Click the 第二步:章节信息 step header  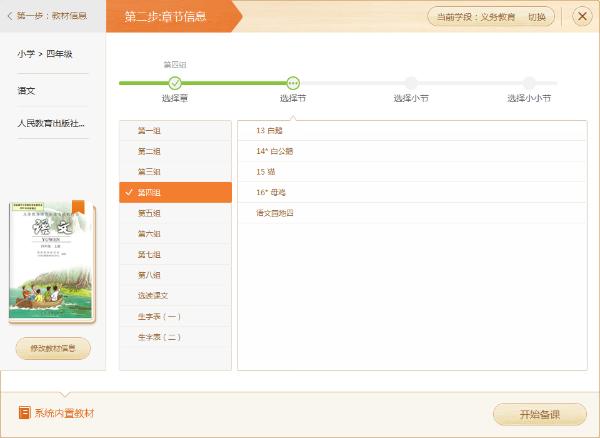pos(165,16)
